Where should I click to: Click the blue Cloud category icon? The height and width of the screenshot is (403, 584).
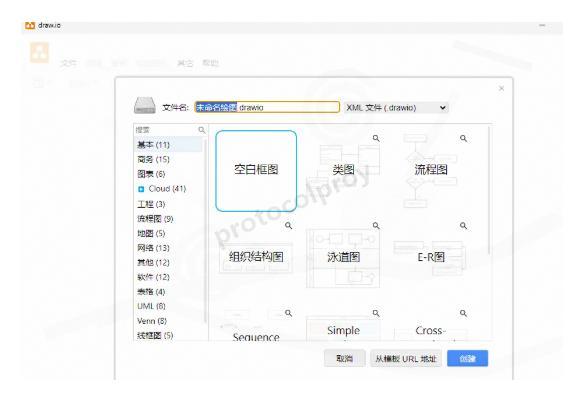tap(141, 189)
